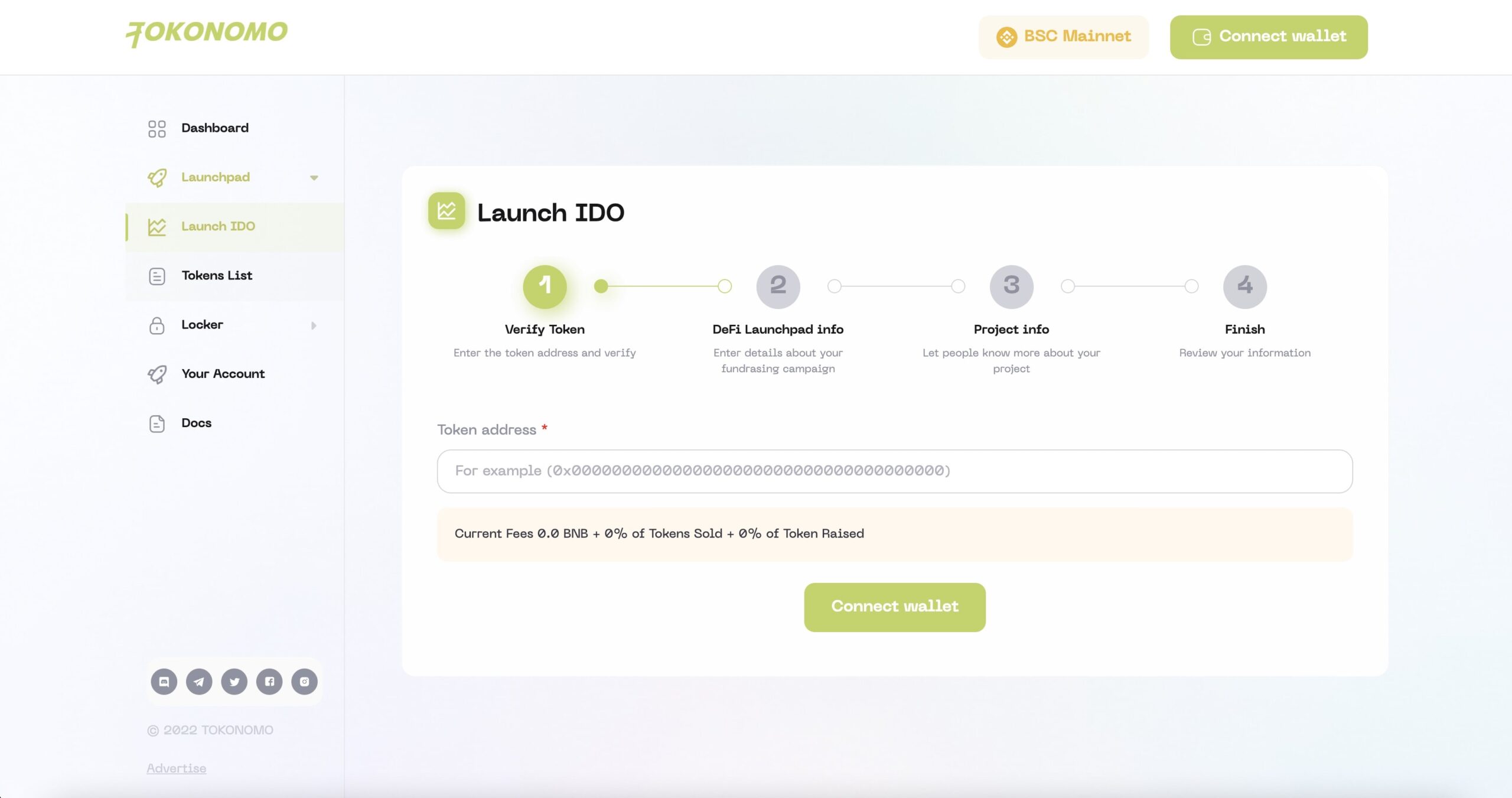Open the Instagram social icon
The height and width of the screenshot is (798, 1512).
[304, 682]
